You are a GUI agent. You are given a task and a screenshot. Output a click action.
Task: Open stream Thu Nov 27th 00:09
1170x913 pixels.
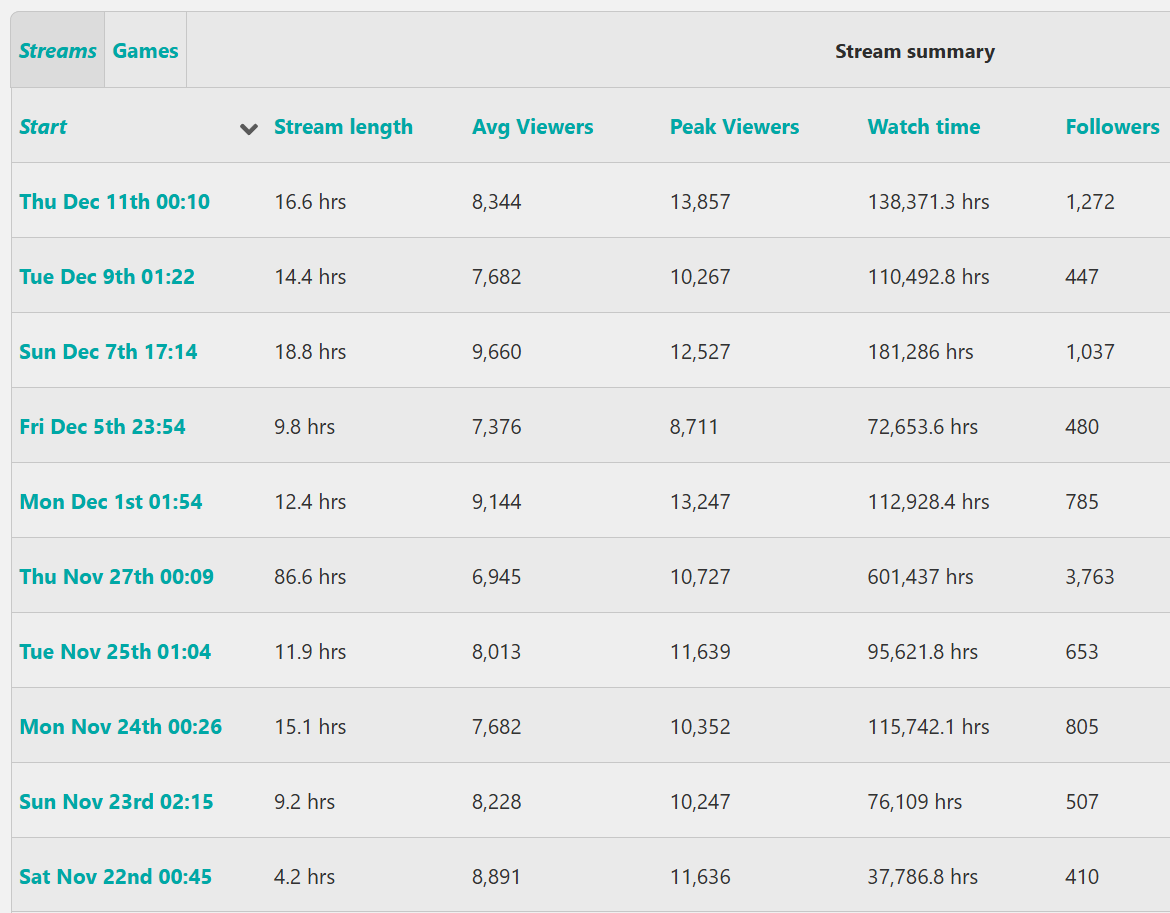click(x=116, y=577)
